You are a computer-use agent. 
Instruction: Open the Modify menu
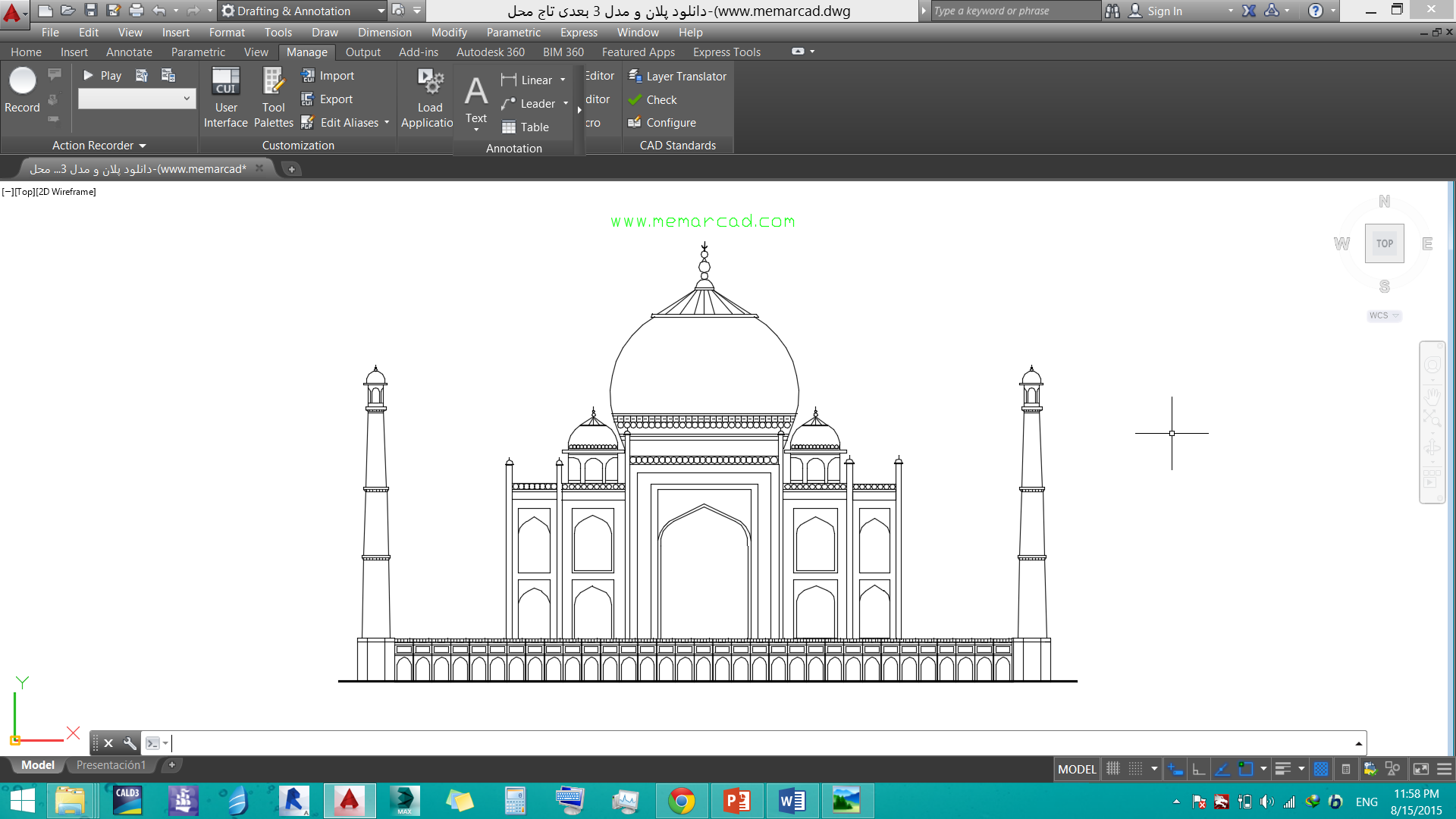(x=449, y=33)
